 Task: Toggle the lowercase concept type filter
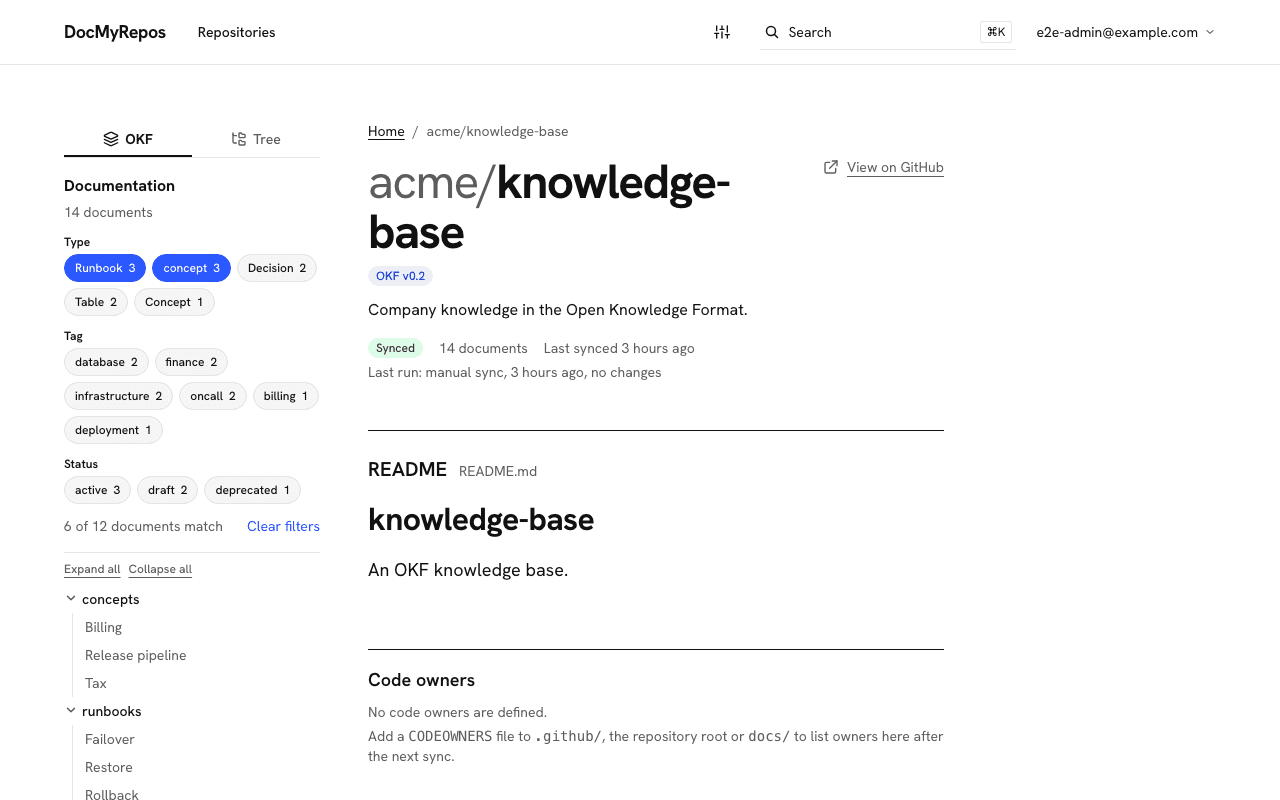[x=191, y=268]
